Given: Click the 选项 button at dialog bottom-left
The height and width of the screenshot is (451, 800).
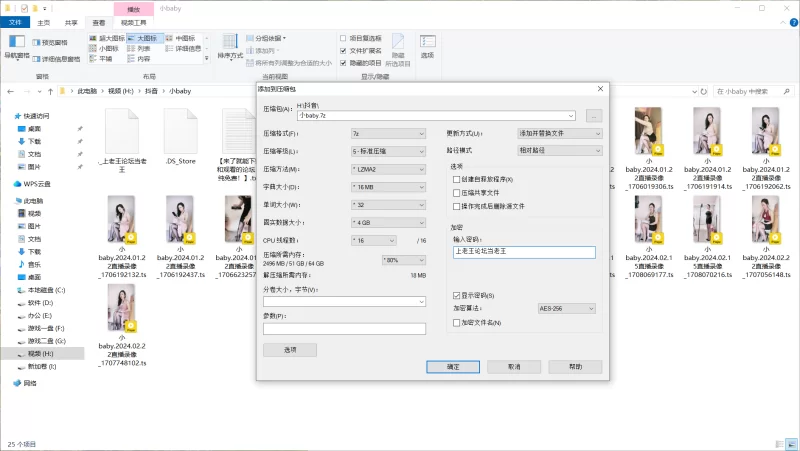Looking at the screenshot, I should pyautogui.click(x=290, y=350).
